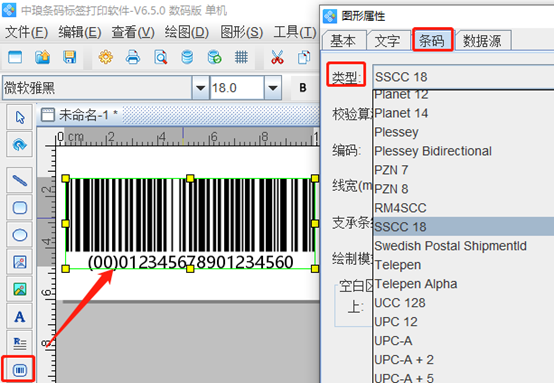Open the 绘图(D) menu
Screen dimensions: 554x383
[x=187, y=33]
